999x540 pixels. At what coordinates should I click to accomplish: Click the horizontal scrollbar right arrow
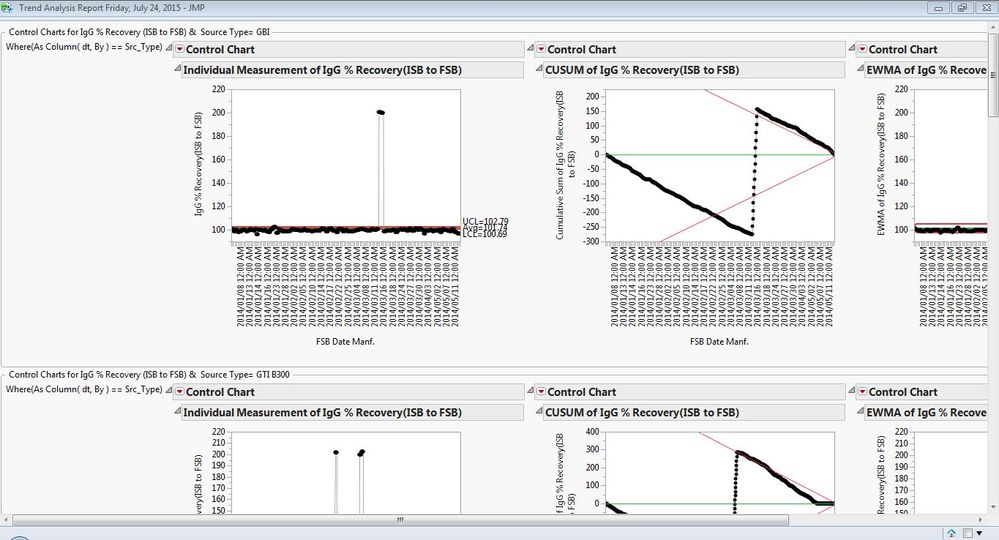click(x=982, y=520)
